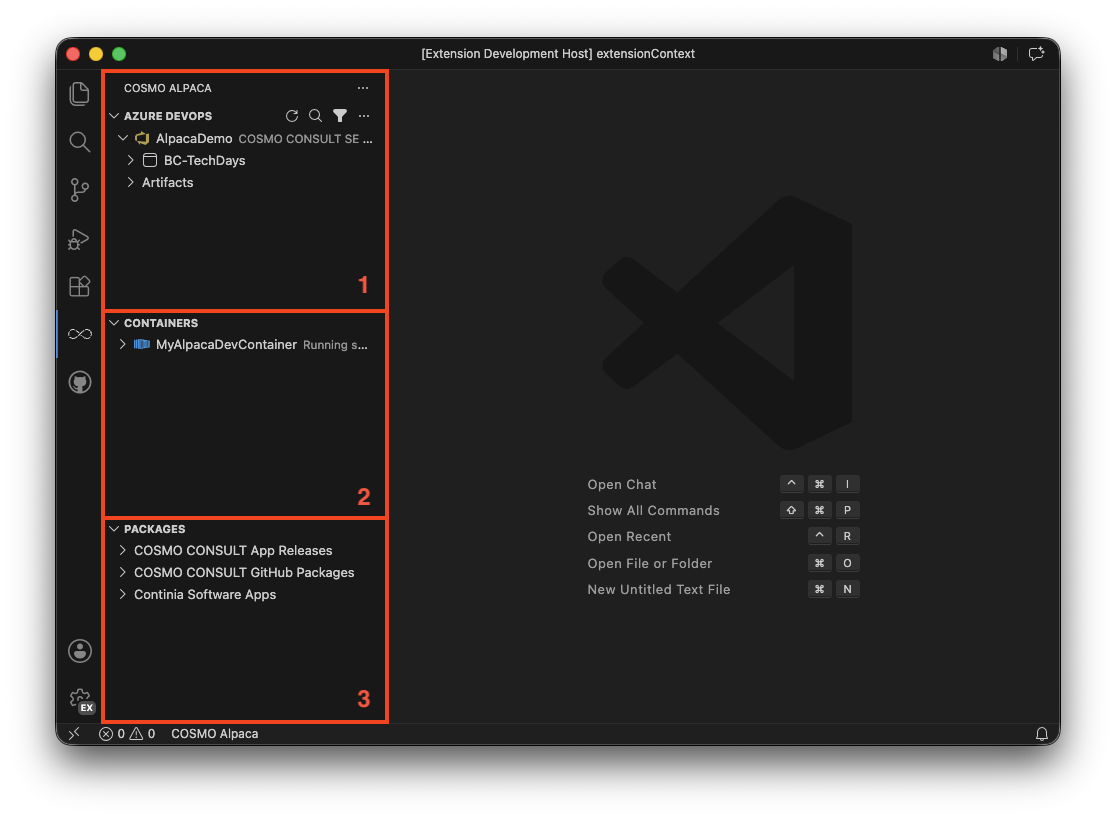The height and width of the screenshot is (819, 1116).
Task: Select MyAlpacaDevContainer row label
Action: 226,344
